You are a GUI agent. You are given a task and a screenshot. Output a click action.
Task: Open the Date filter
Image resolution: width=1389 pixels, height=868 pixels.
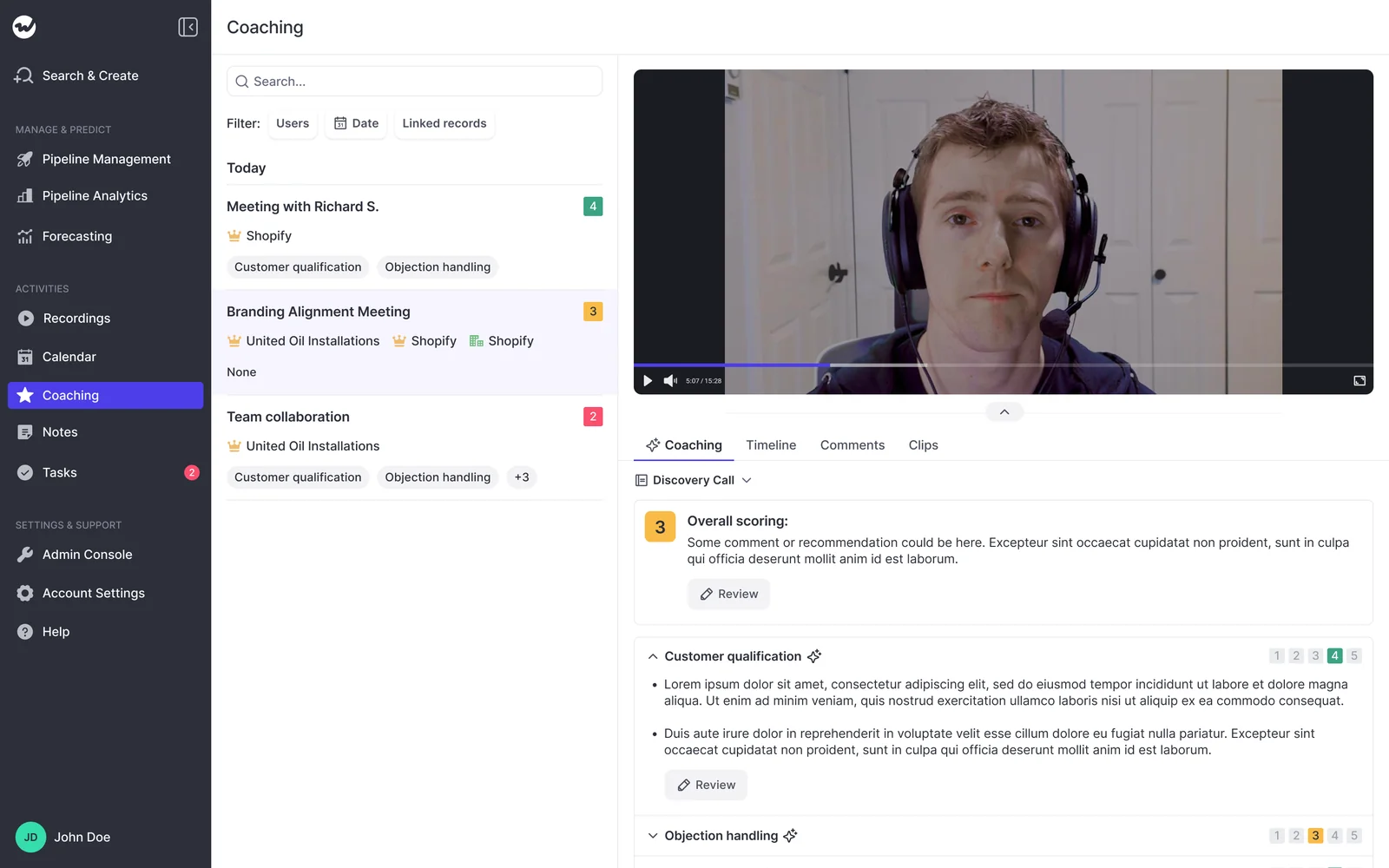pyautogui.click(x=357, y=123)
